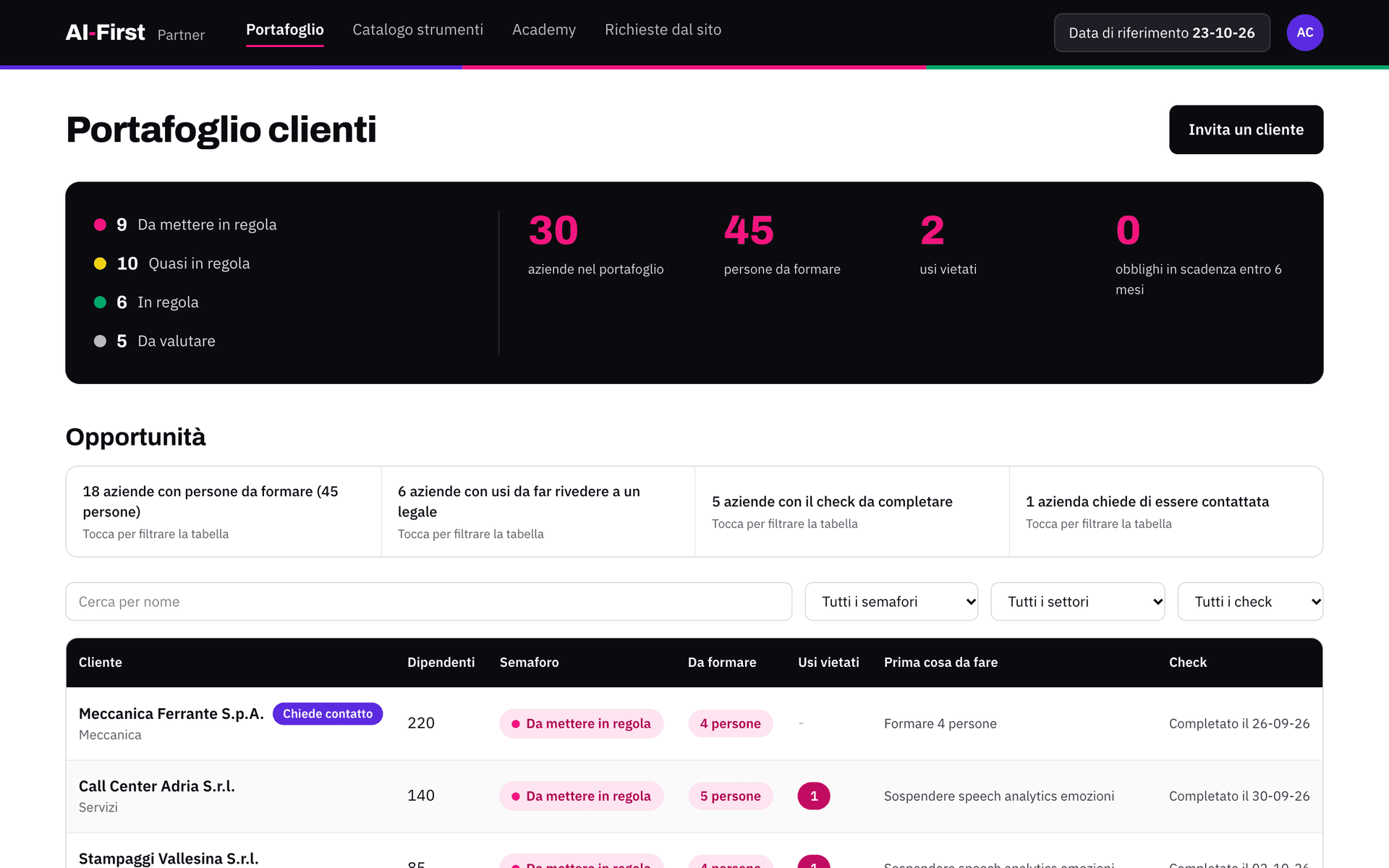Click the Prima cosa da fare column header
Viewport: 1389px width, 868px height.
point(940,663)
